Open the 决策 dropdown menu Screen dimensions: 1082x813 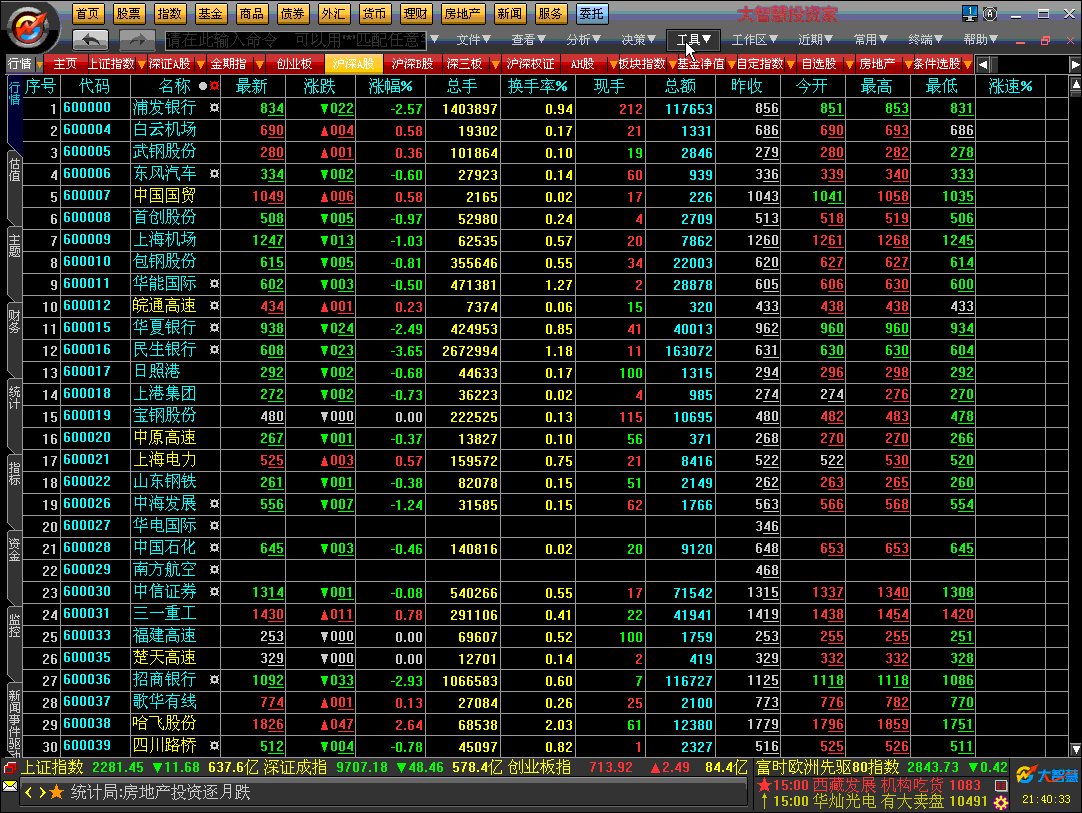tap(638, 40)
